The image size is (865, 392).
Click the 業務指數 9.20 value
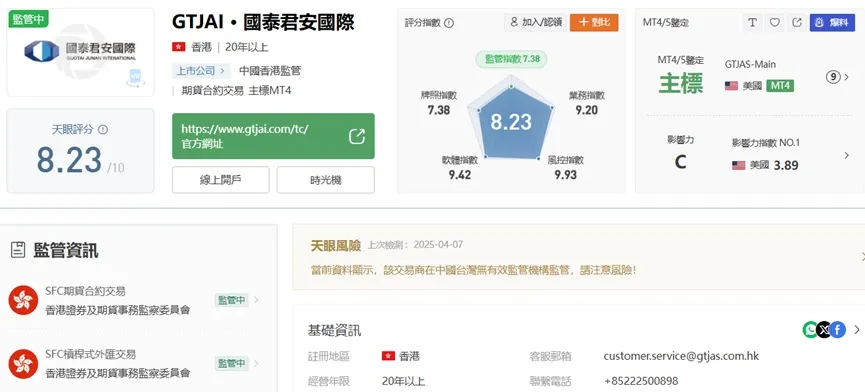[x=586, y=110]
